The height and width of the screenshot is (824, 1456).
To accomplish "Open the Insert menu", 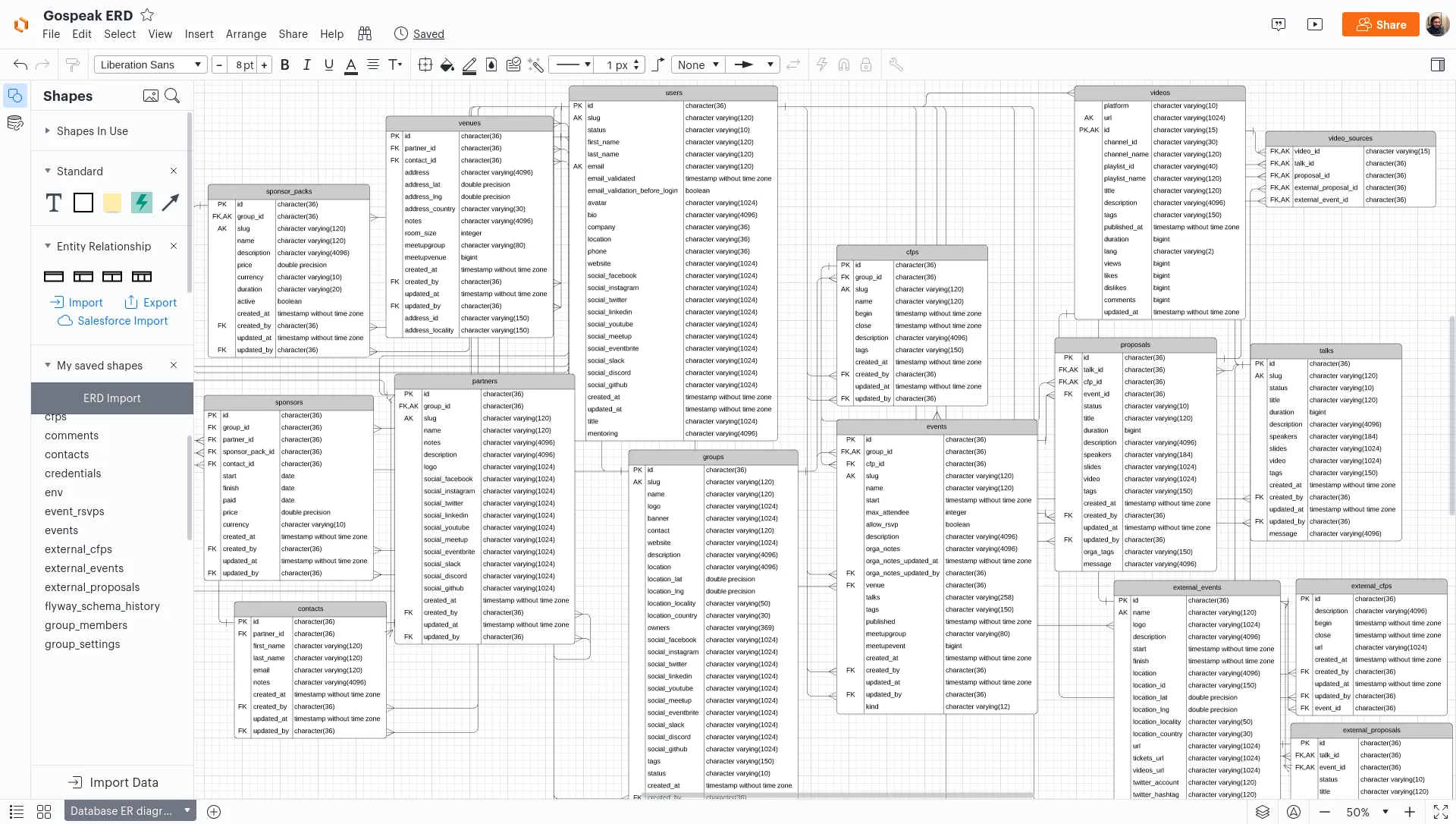I will click(x=199, y=34).
